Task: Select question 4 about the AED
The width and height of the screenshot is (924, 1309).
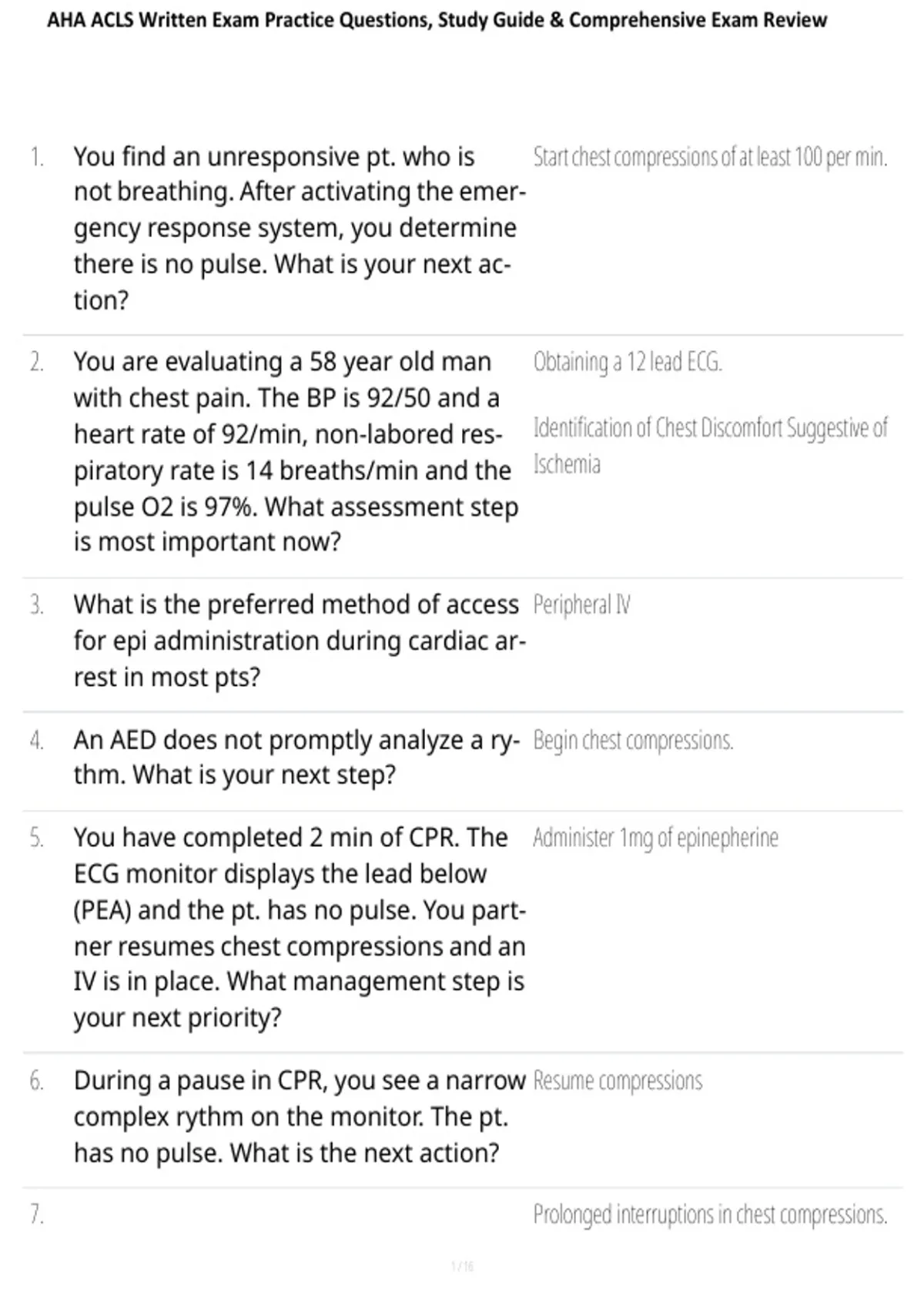Action: (x=296, y=757)
